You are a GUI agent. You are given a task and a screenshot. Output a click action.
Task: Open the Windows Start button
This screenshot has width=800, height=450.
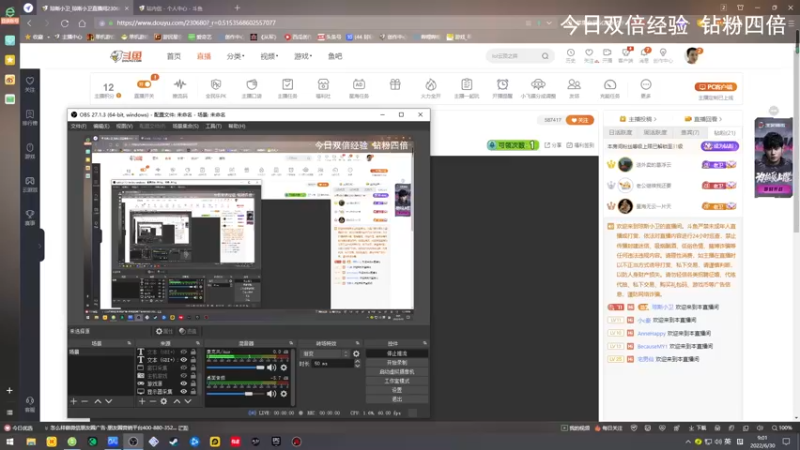(10, 442)
